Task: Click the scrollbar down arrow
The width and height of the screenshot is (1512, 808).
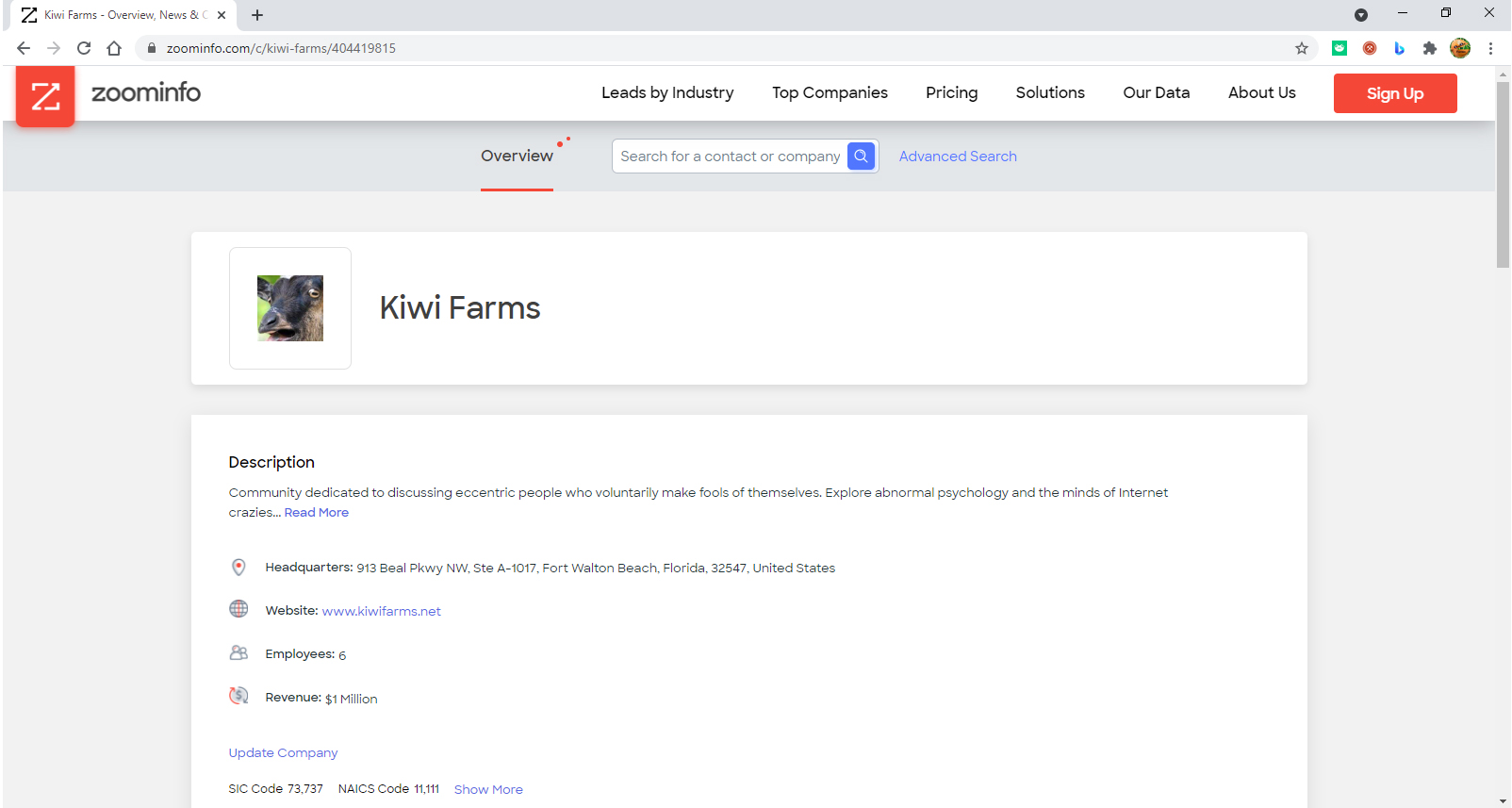Action: click(x=1503, y=800)
